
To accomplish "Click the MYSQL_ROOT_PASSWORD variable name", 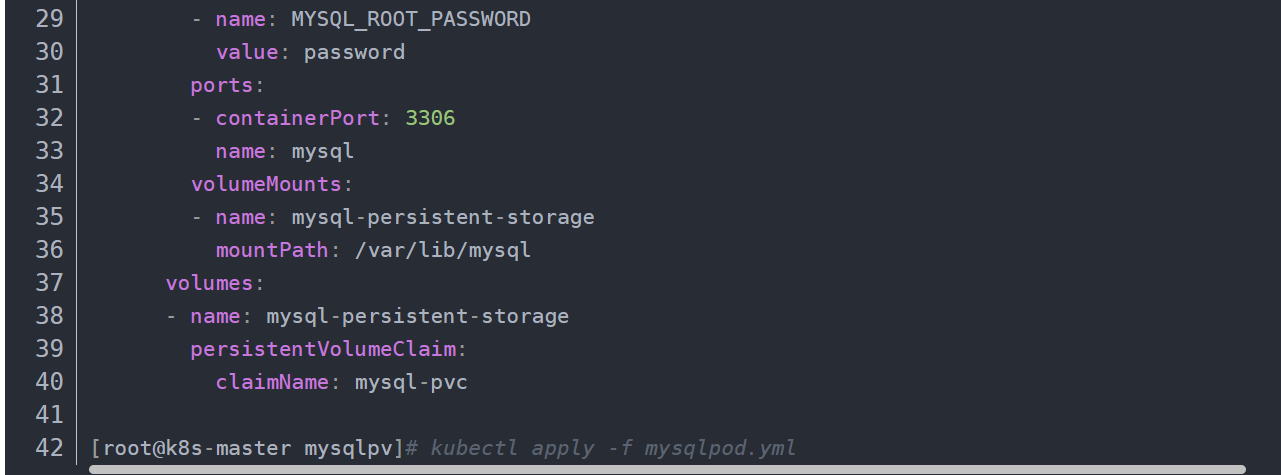I will (x=411, y=19).
